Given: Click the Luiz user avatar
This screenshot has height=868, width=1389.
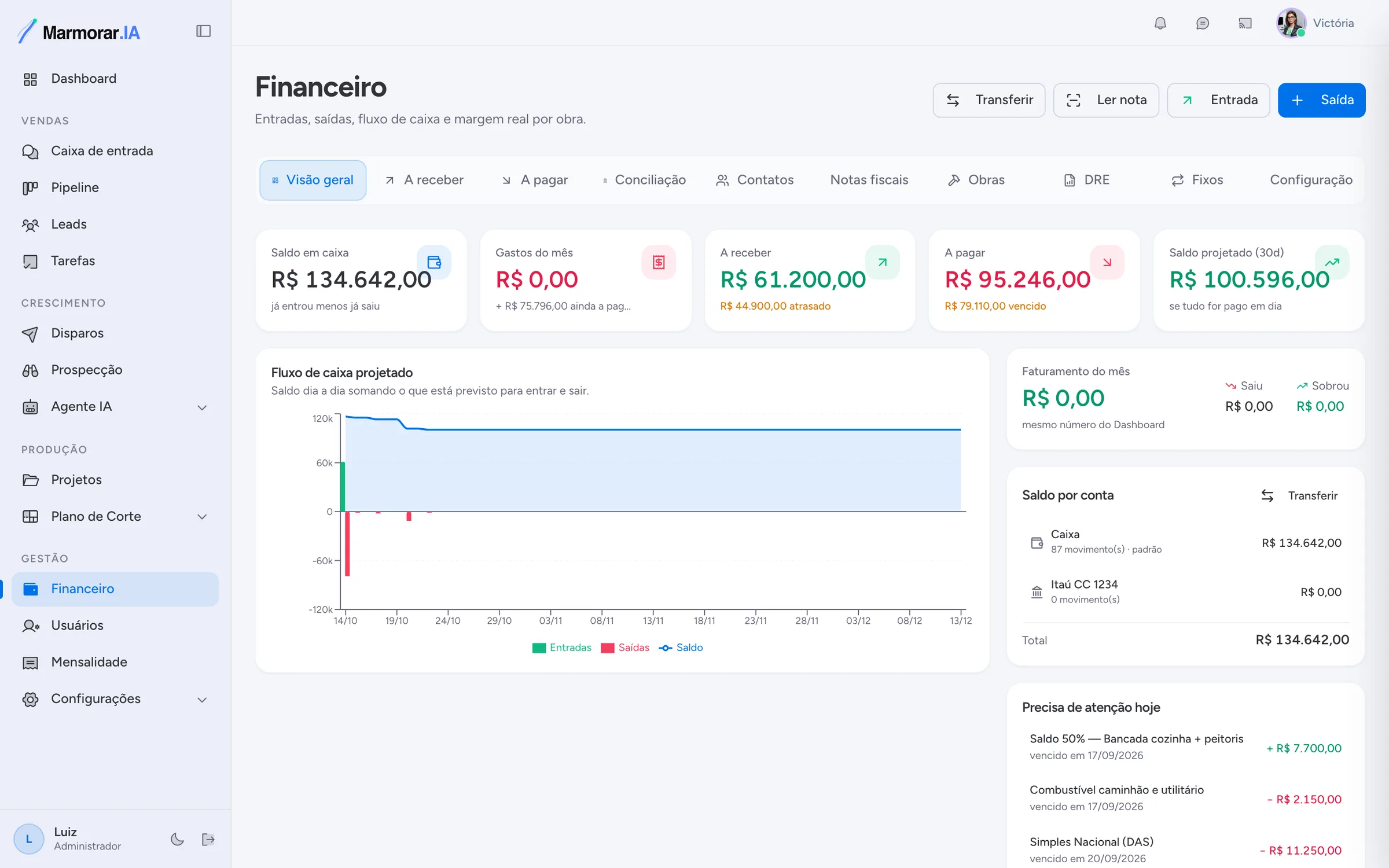Looking at the screenshot, I should pos(29,839).
